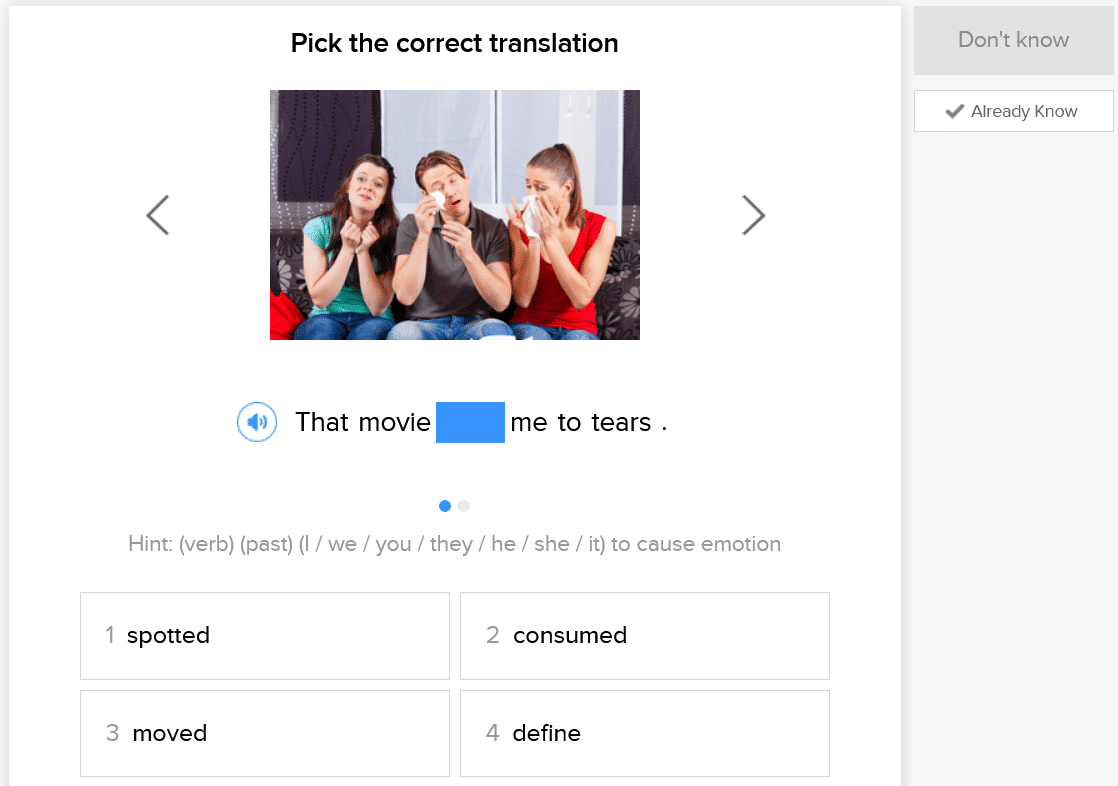Click the word "tears" in the sentence
Image resolution: width=1118 pixels, height=786 pixels.
coord(621,422)
